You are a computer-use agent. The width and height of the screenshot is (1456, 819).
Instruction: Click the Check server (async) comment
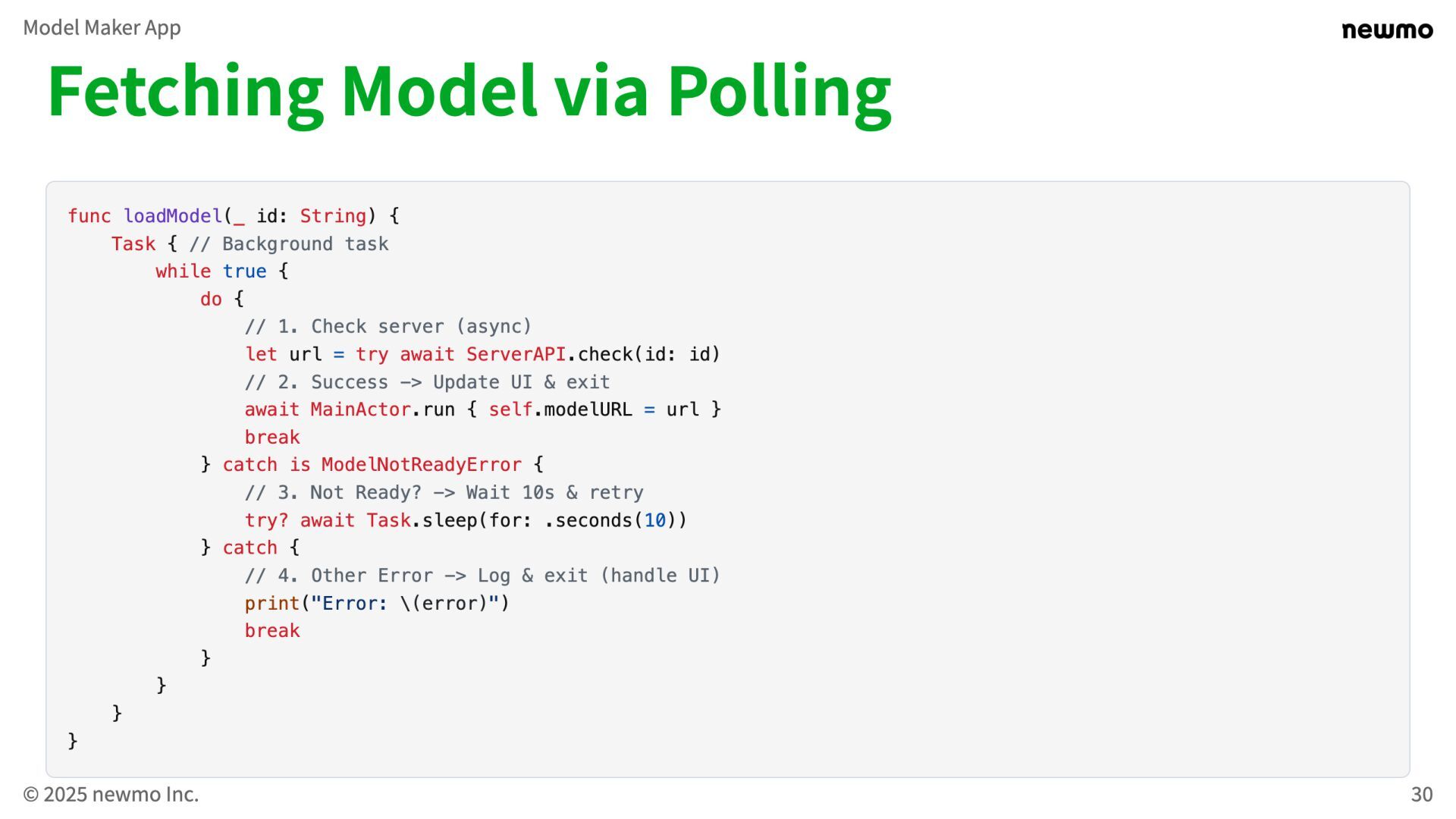[x=388, y=327]
